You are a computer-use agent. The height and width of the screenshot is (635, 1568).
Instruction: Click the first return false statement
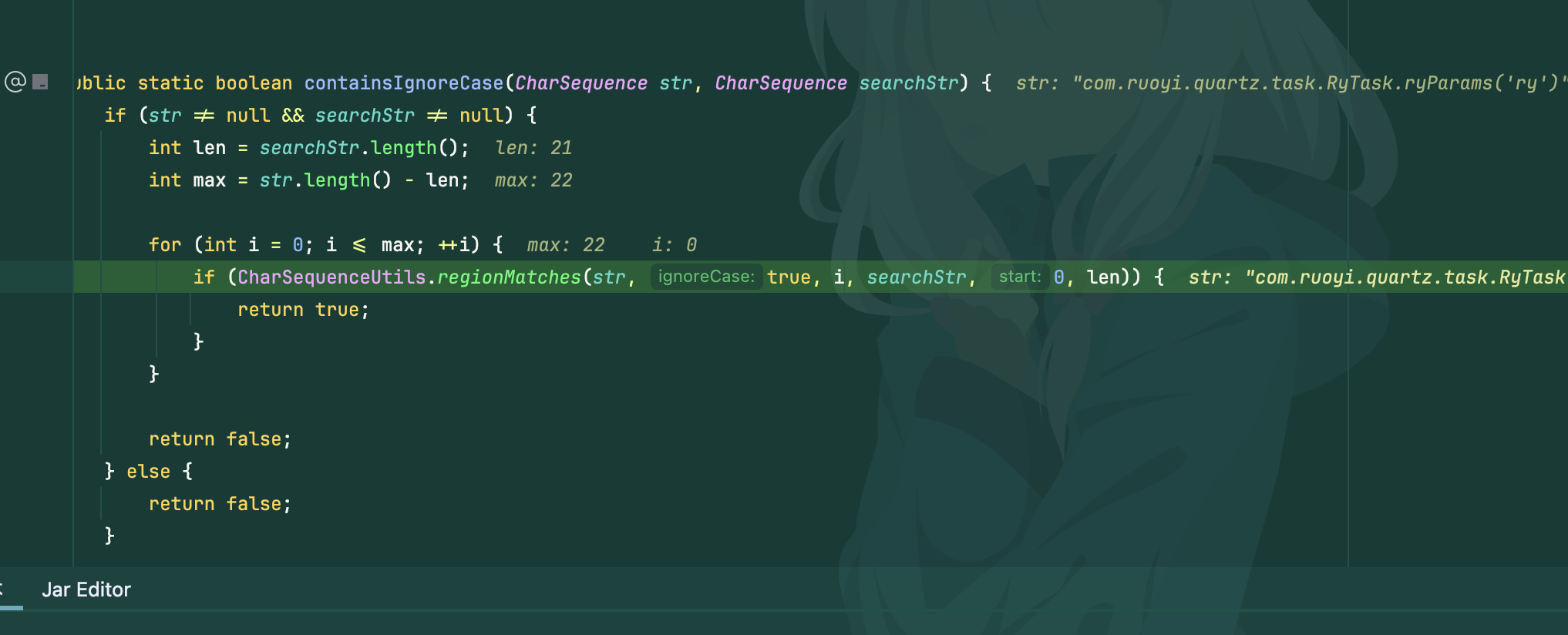click(x=220, y=439)
